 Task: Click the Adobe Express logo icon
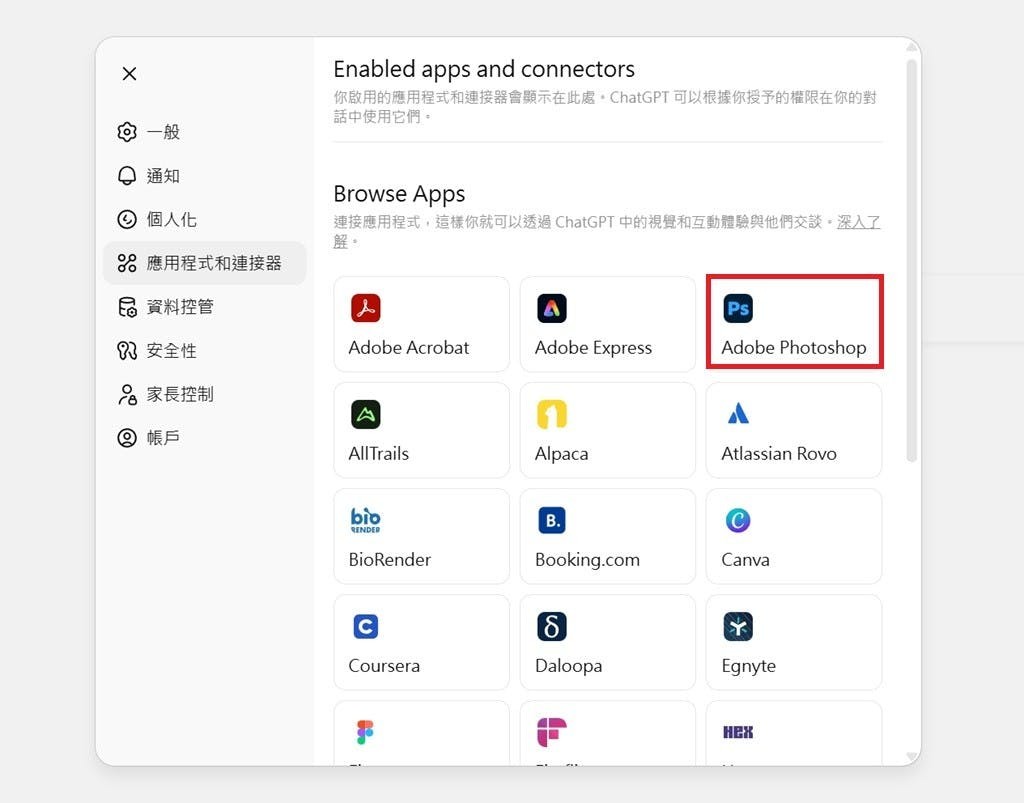[552, 308]
